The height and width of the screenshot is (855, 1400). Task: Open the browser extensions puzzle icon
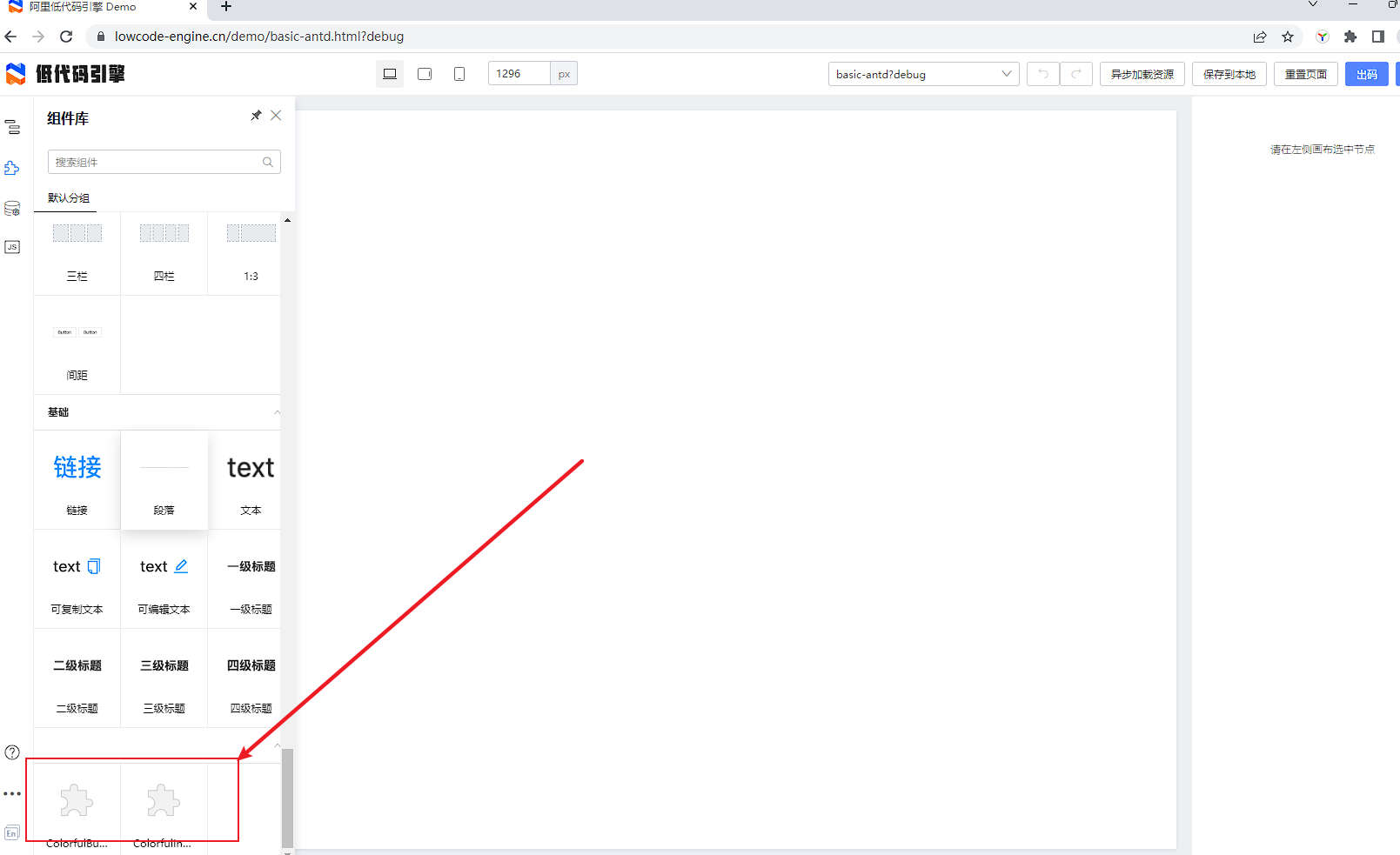coord(1350,37)
